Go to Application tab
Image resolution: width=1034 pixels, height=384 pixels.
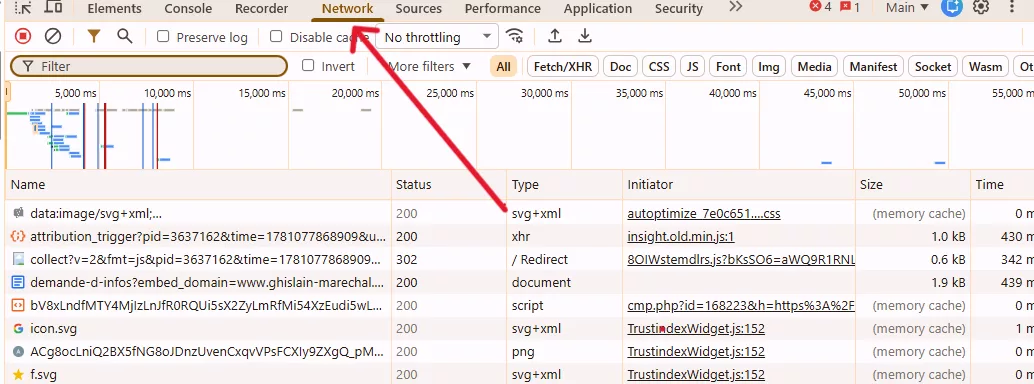tap(597, 9)
